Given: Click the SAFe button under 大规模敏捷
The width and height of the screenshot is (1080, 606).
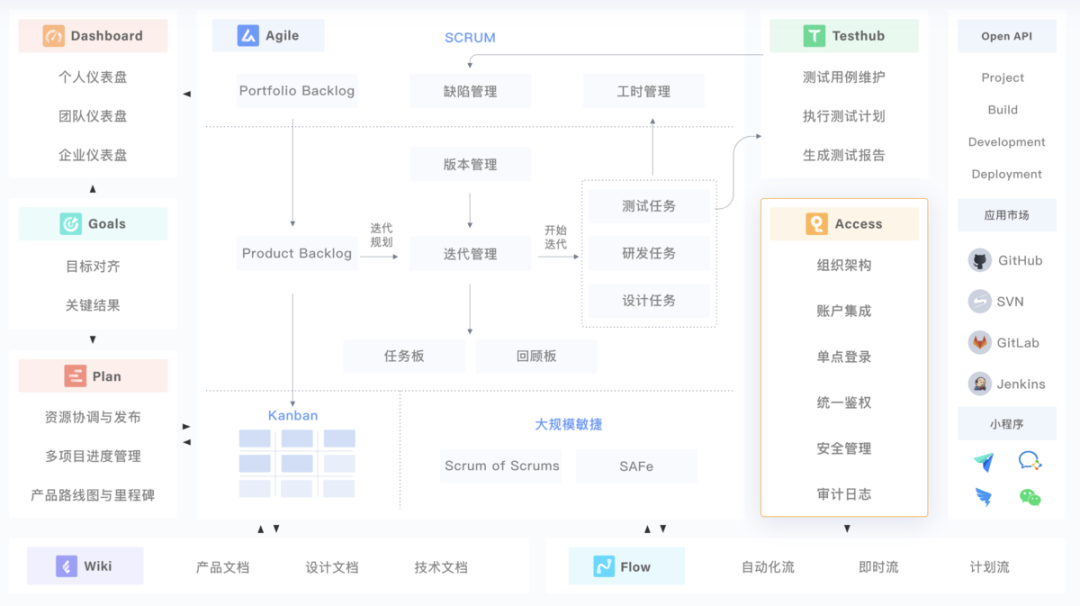Looking at the screenshot, I should point(637,466).
